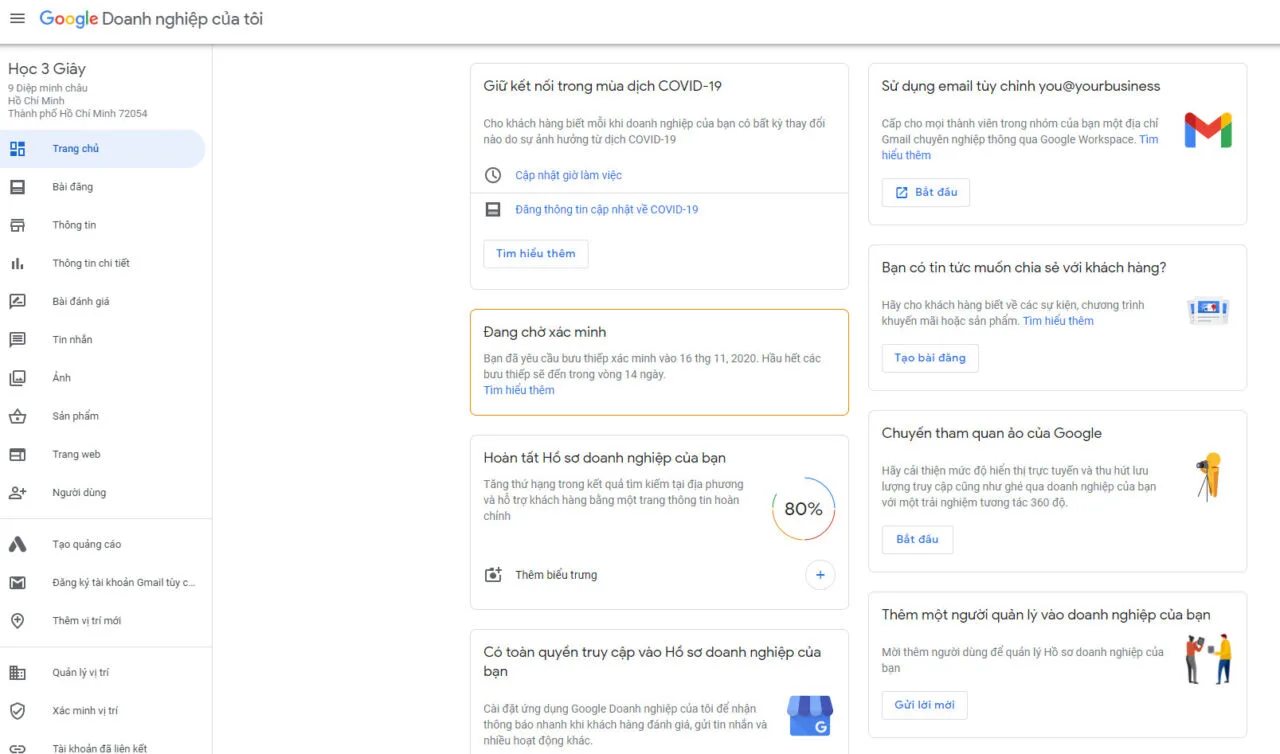Click Bắt đầu button in virtual tour card
The width and height of the screenshot is (1280, 754).
(x=917, y=540)
